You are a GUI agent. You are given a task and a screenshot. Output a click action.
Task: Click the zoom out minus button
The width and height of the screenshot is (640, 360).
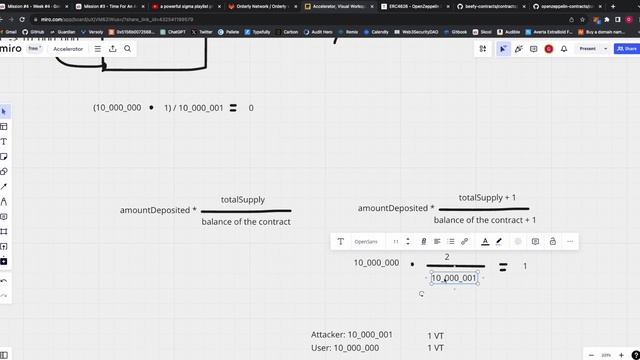point(591,355)
